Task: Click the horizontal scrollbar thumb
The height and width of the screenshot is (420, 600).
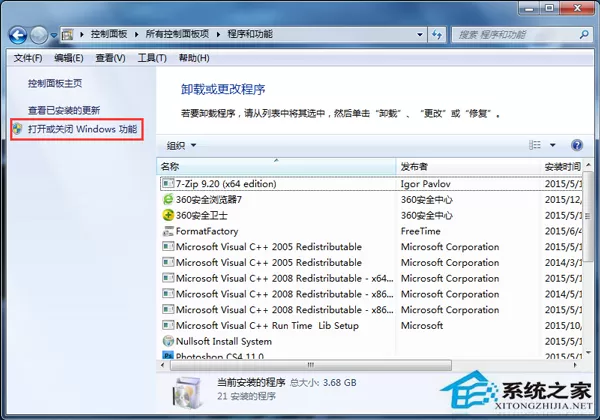Action: click(x=311, y=365)
